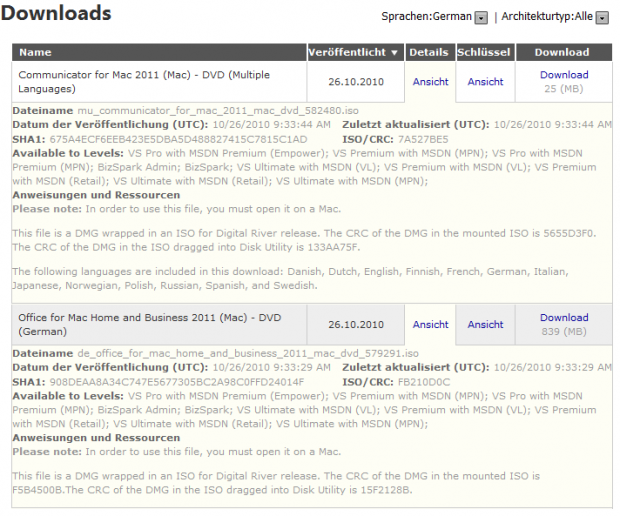This screenshot has height=516, width=620.
Task: Click the 25 (MB) size text
Action: [x=564, y=89]
